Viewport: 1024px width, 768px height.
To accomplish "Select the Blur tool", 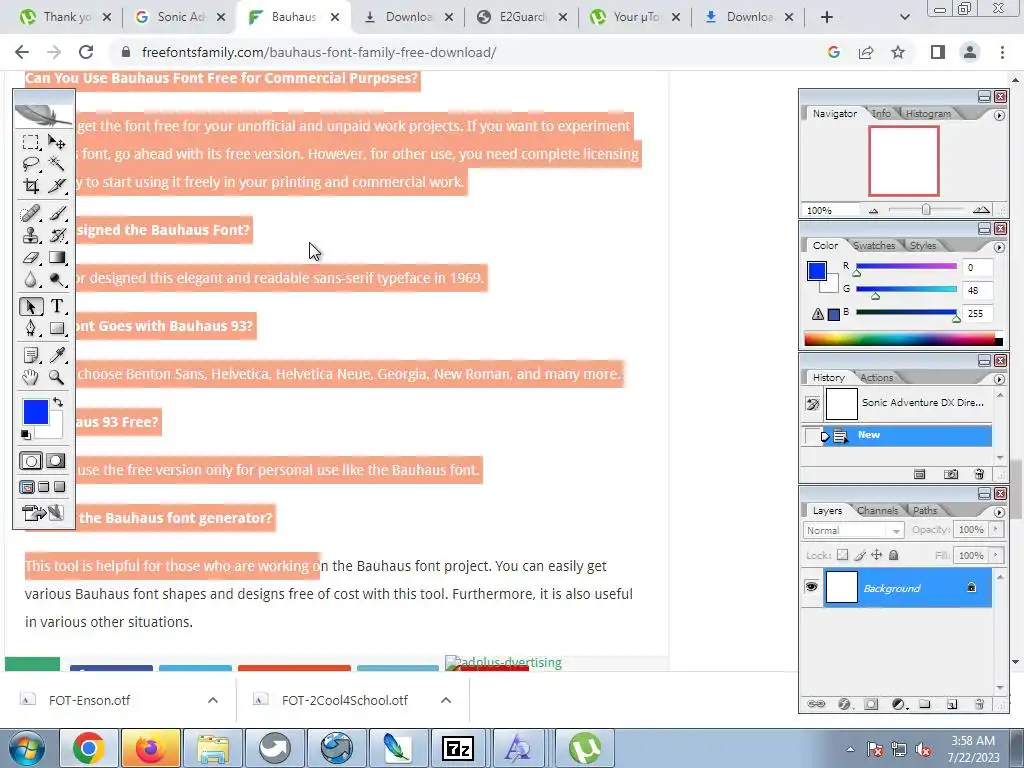I will pos(30,280).
